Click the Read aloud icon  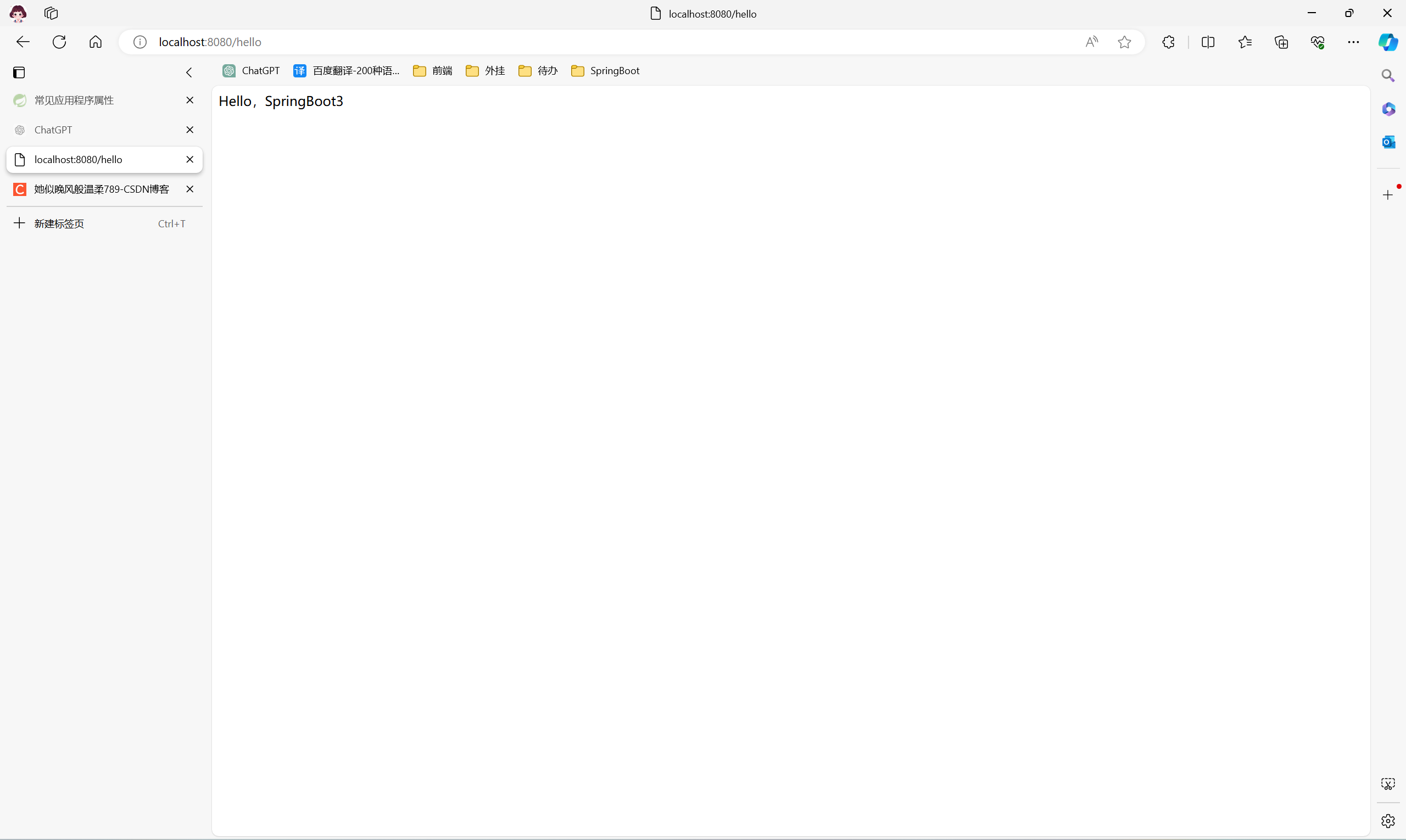coord(1091,42)
